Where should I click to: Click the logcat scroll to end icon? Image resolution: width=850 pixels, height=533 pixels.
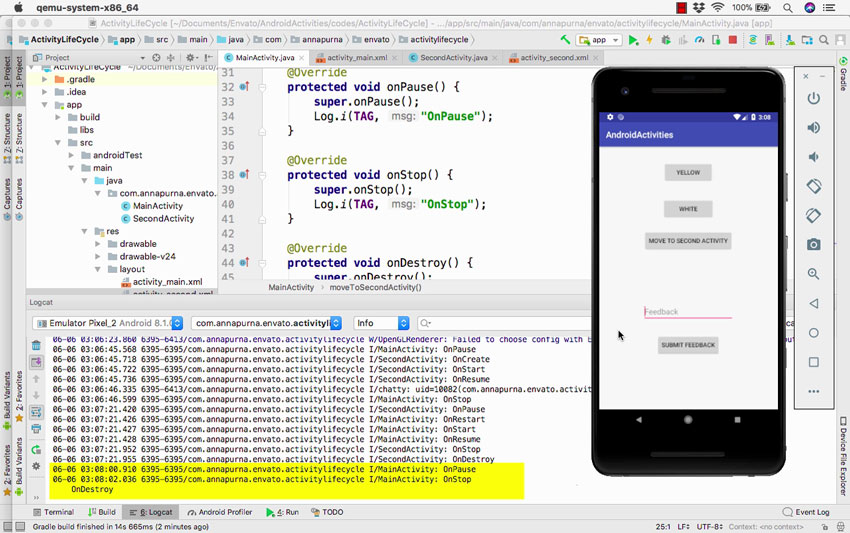pyautogui.click(x=36, y=362)
